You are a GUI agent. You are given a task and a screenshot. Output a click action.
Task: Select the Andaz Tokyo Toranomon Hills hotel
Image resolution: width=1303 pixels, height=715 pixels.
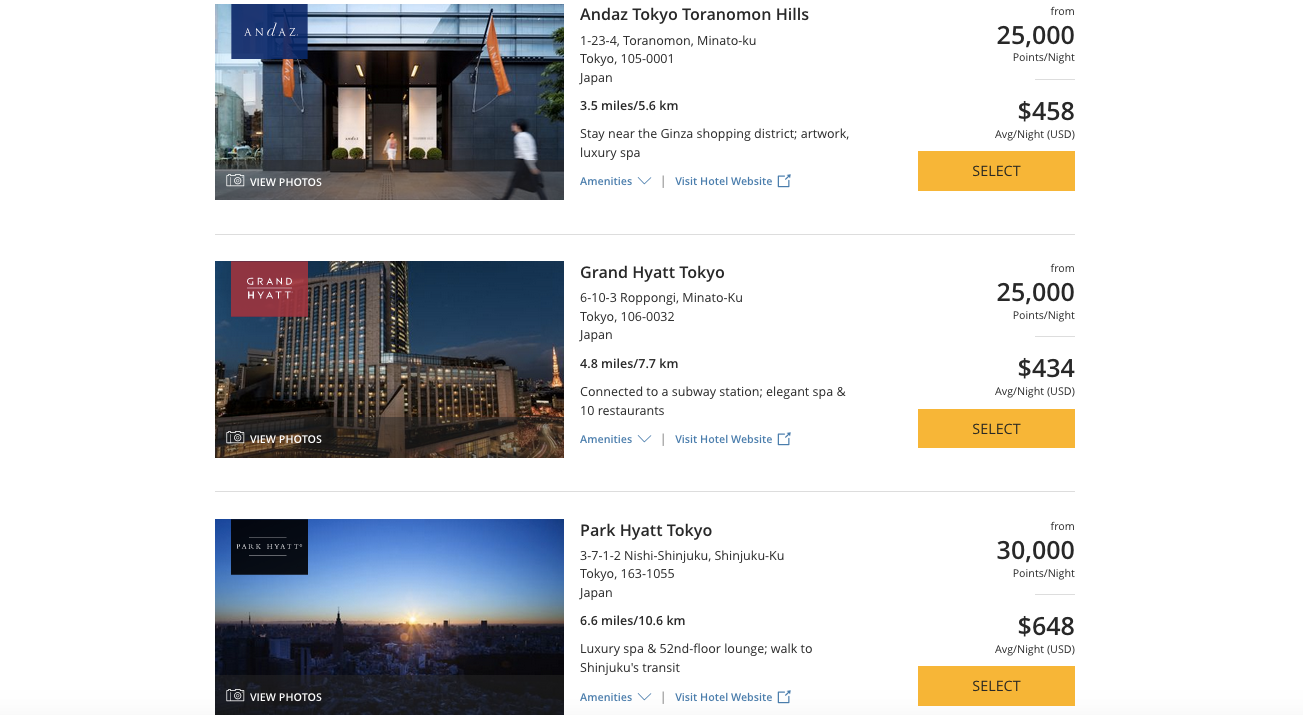996,171
